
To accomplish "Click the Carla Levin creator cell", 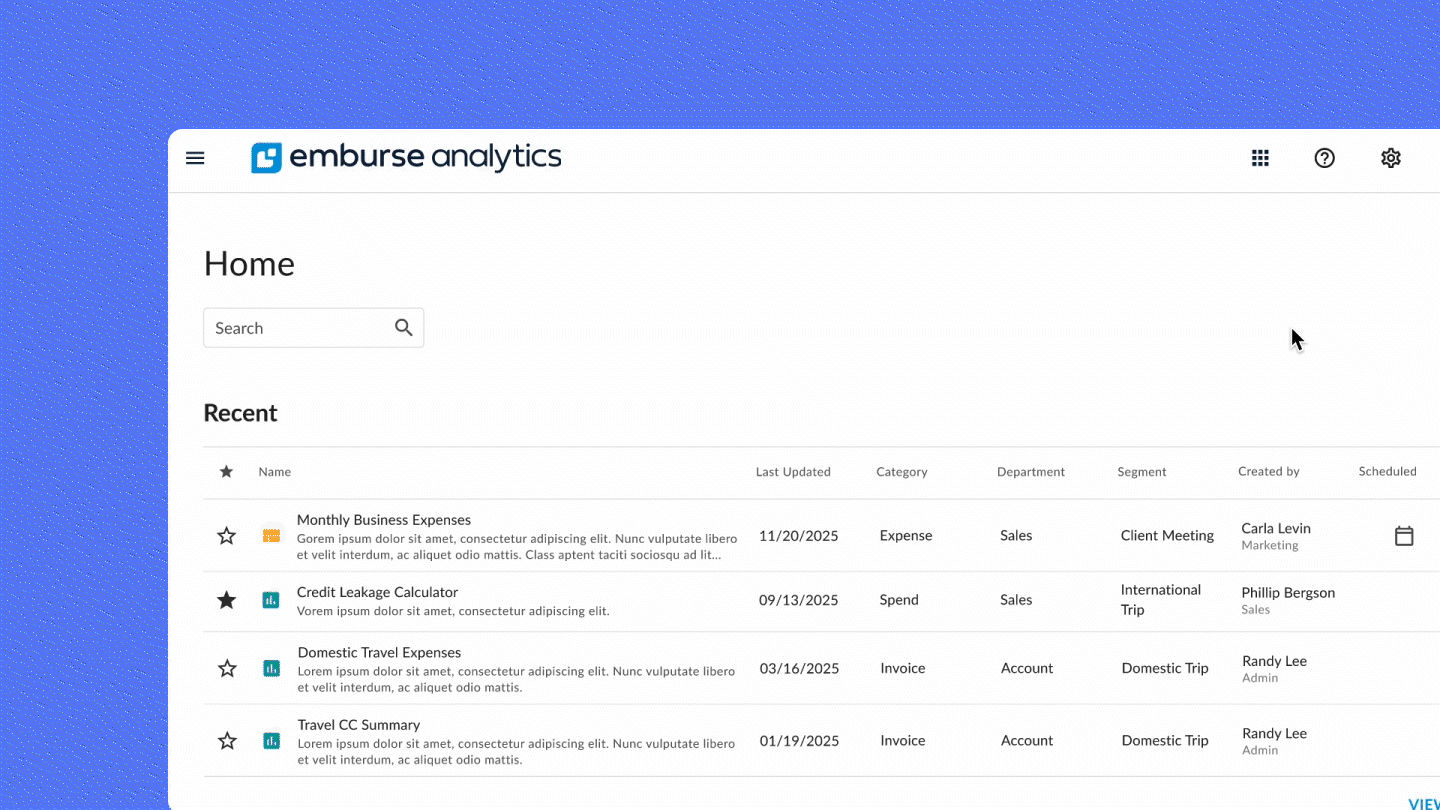I will (1276, 536).
